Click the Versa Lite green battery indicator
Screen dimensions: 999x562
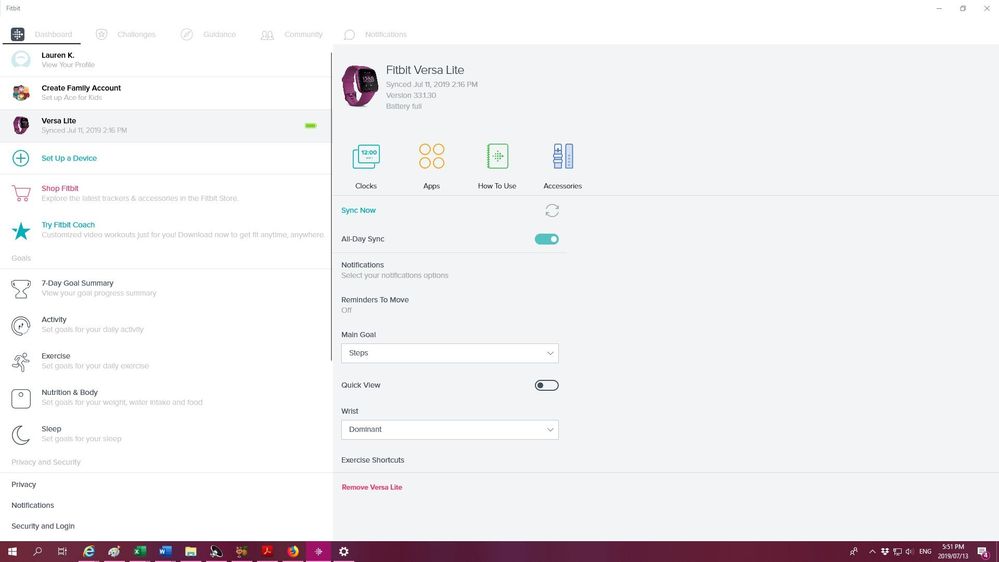[x=310, y=126]
